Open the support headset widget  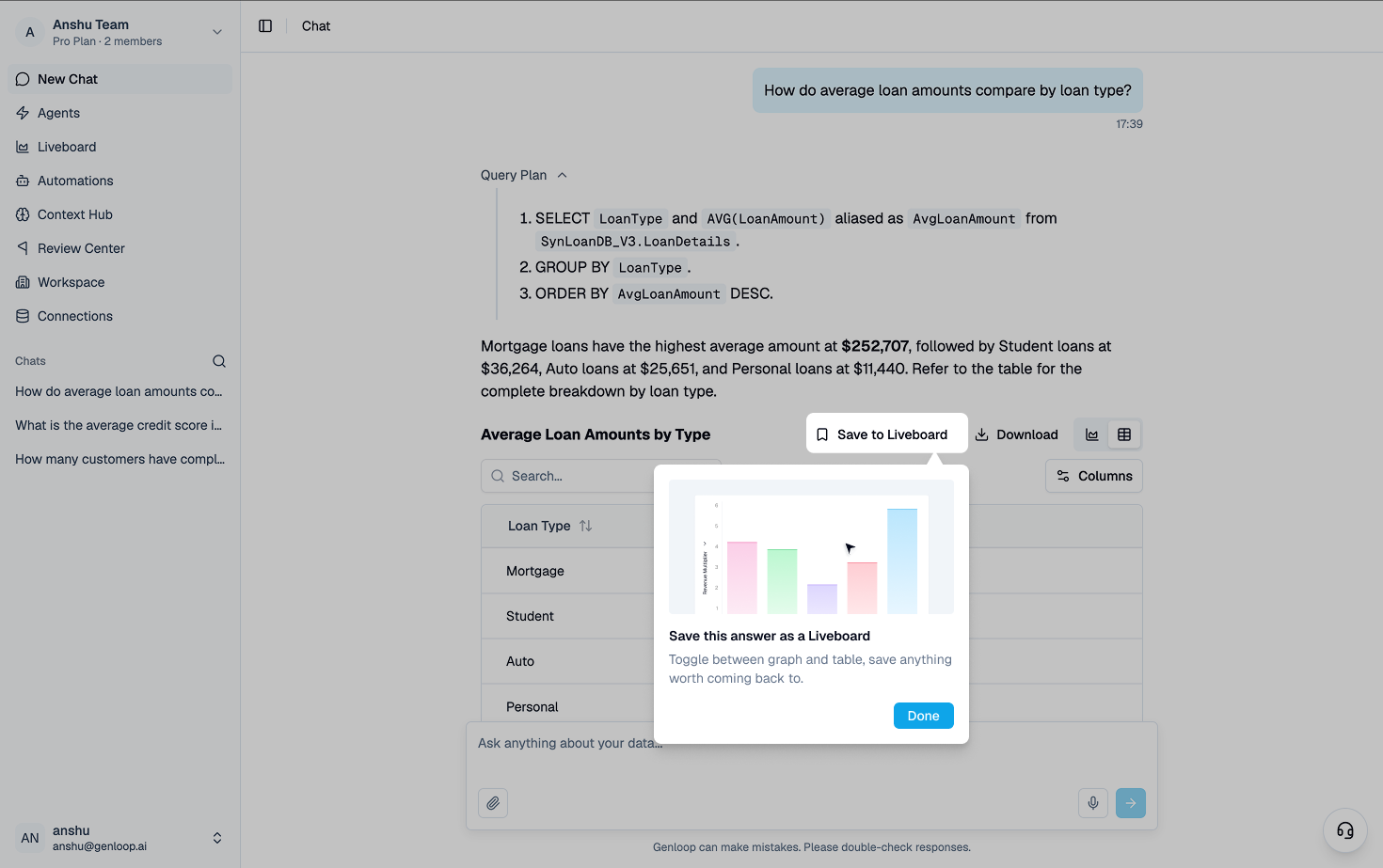(x=1345, y=830)
